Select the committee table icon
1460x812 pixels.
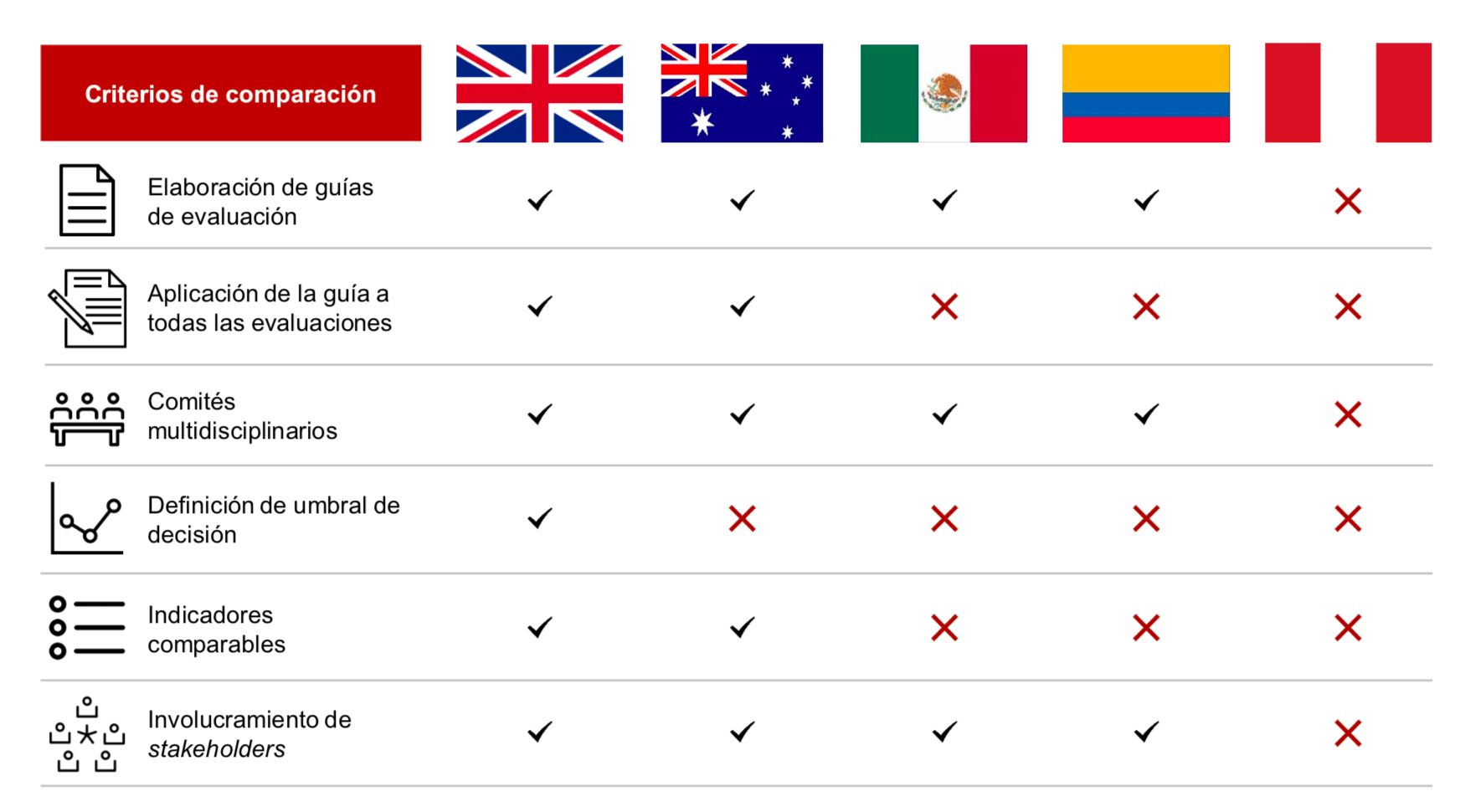point(87,418)
